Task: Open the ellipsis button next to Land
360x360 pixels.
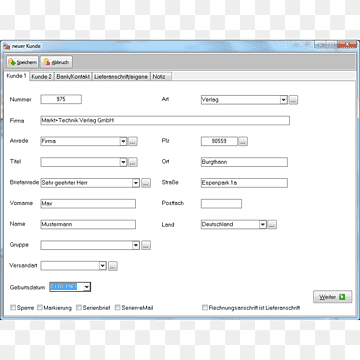Action: pos(272,225)
